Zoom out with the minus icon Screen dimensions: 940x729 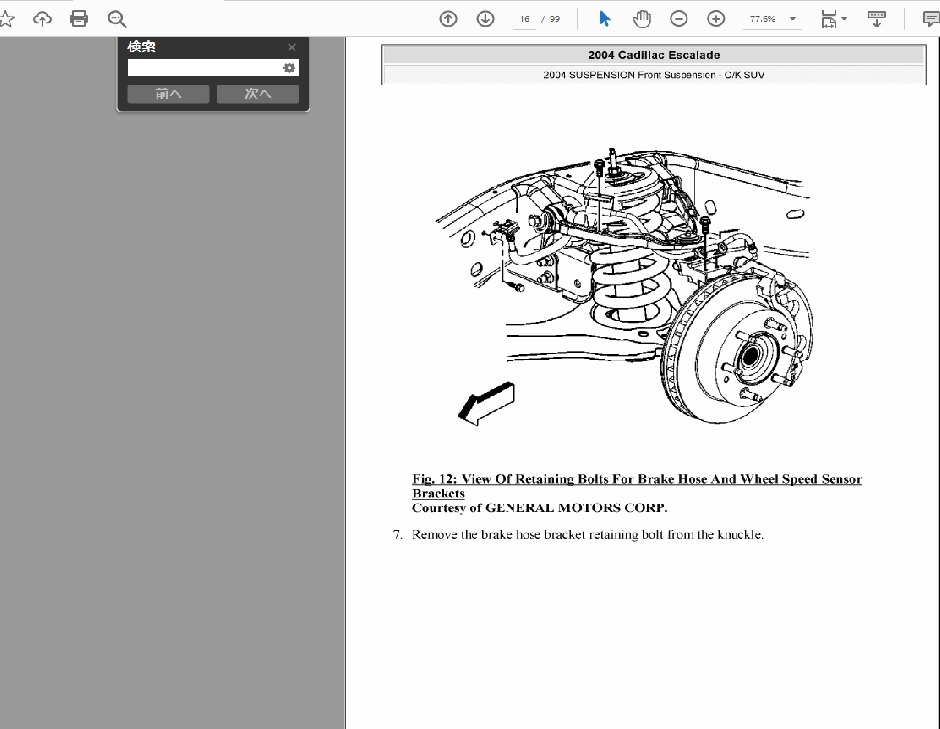[x=679, y=19]
